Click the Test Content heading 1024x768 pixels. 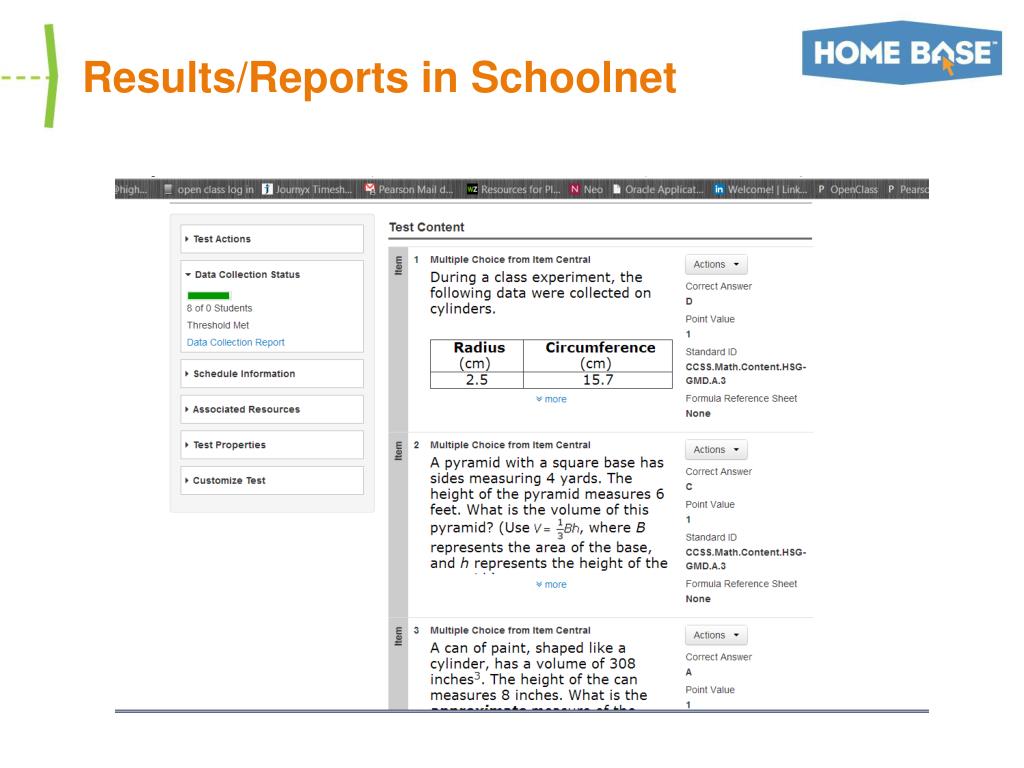(426, 227)
